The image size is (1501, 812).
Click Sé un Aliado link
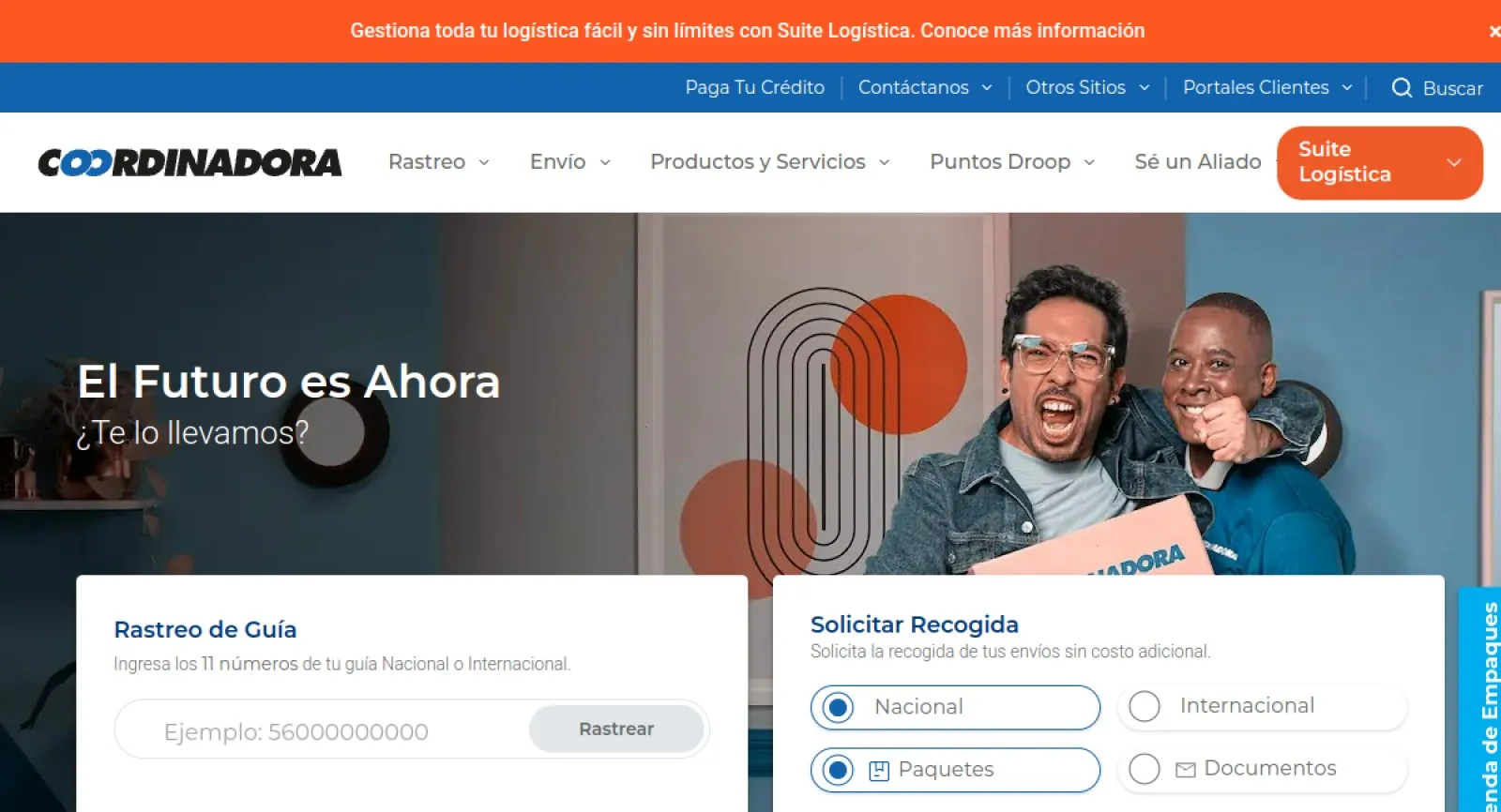point(1198,162)
